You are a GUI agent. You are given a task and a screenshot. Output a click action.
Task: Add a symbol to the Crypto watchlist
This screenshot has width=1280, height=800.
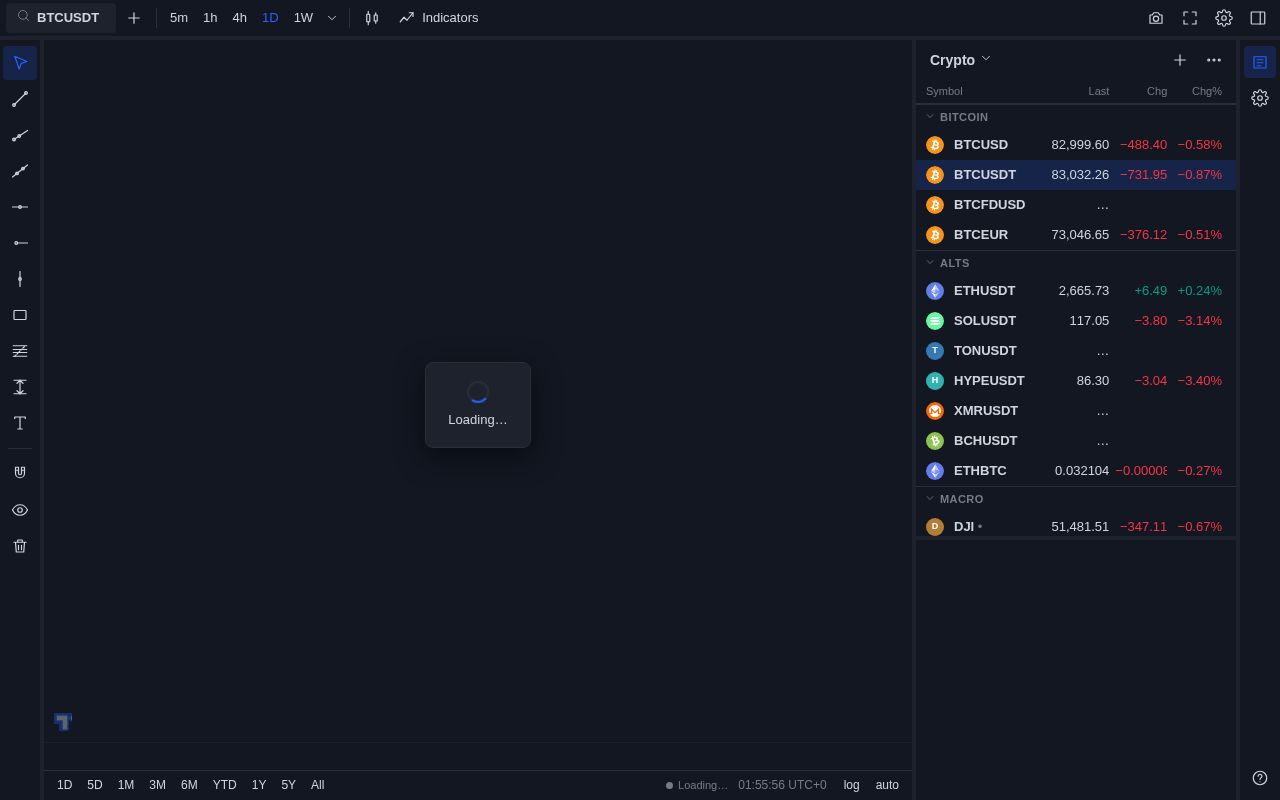click(x=1180, y=60)
